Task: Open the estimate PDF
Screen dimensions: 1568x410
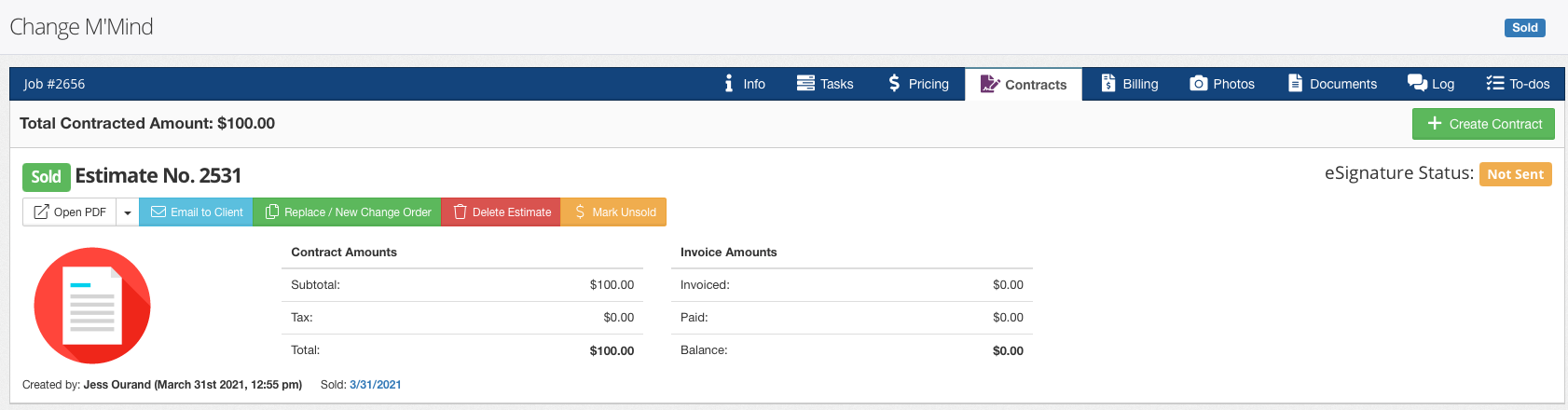Action: [x=70, y=212]
